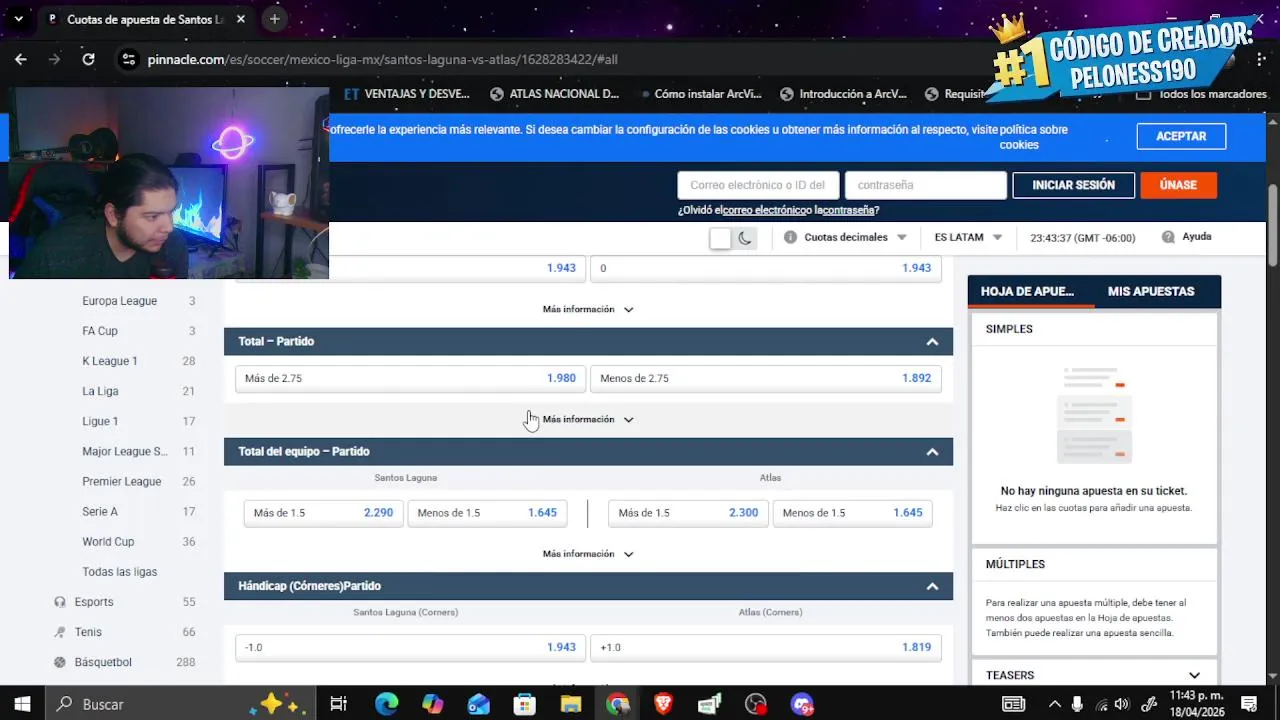Image resolution: width=1280 pixels, height=720 pixels.
Task: Click the info icon beside Cuotas decimales
Action: click(x=790, y=237)
